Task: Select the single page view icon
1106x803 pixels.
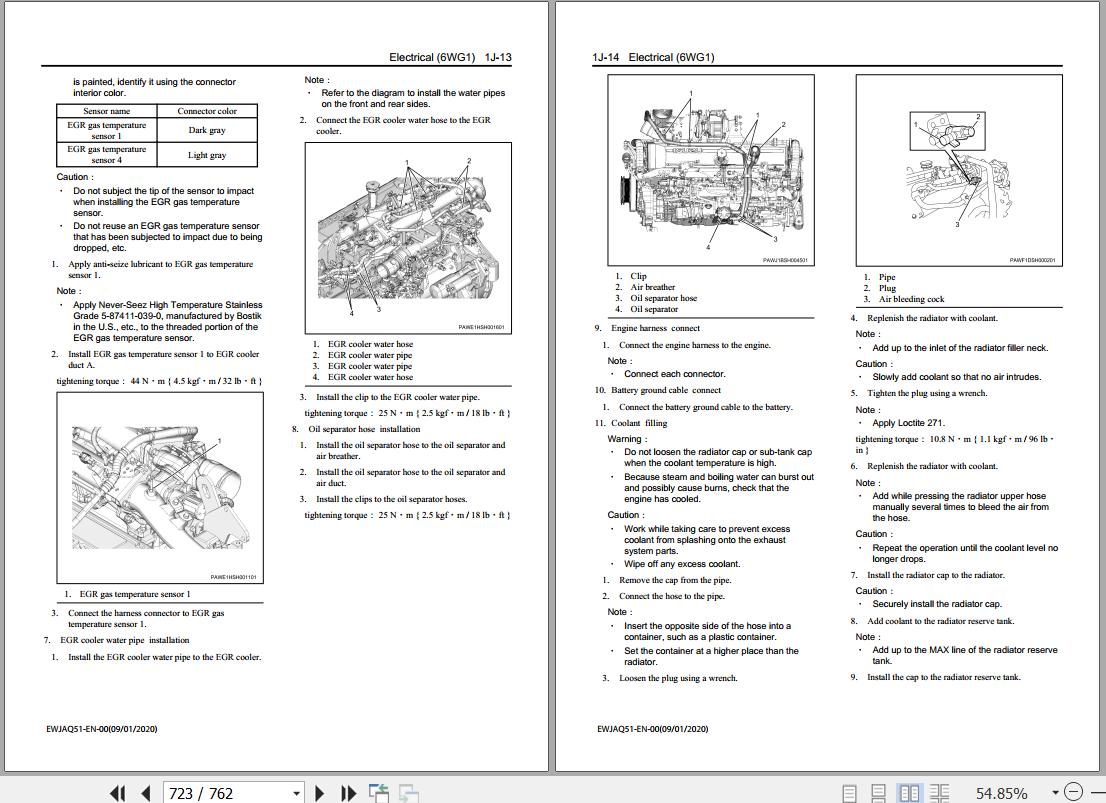Action: click(851, 792)
